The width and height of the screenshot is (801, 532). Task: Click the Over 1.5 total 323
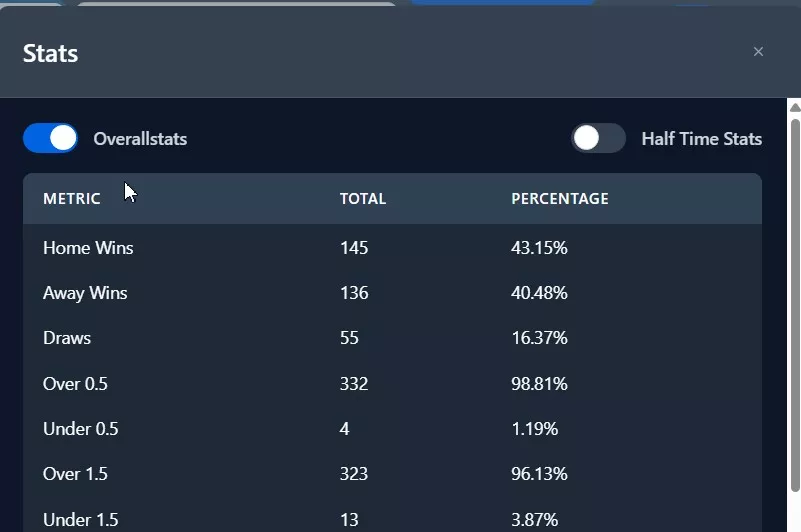pyautogui.click(x=354, y=474)
